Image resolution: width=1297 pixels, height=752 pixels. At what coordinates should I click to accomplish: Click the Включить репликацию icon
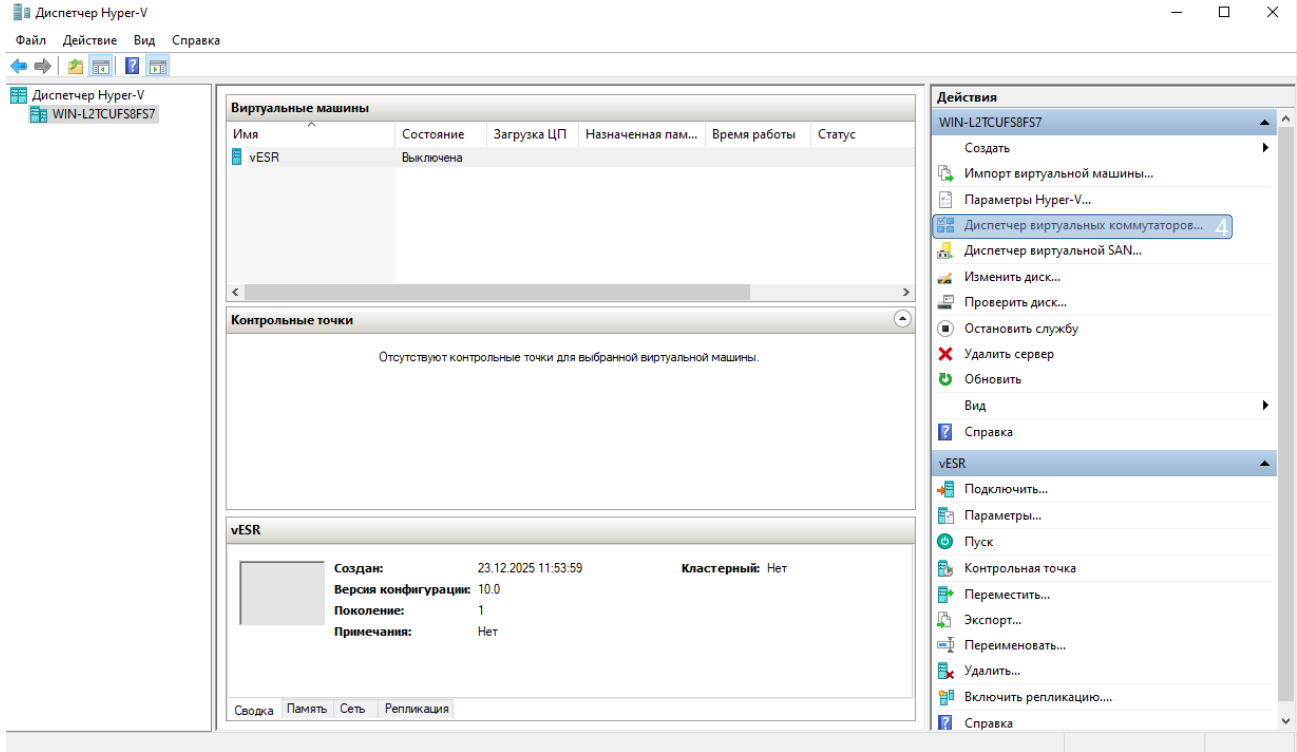click(945, 697)
